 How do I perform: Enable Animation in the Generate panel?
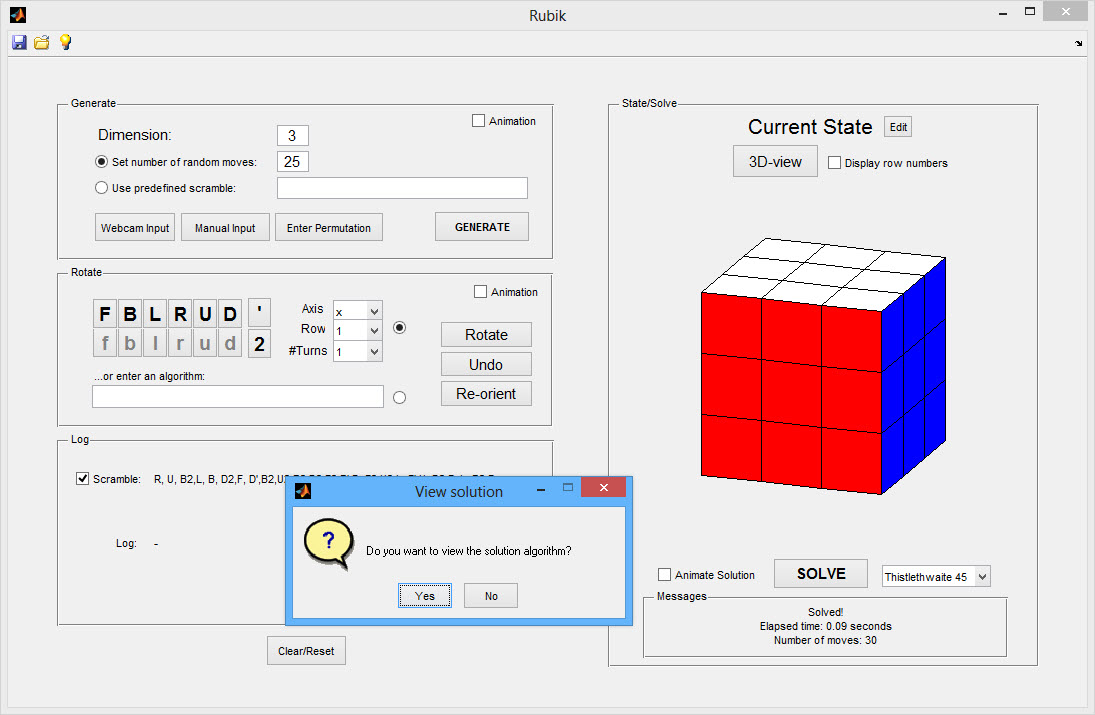tap(478, 121)
